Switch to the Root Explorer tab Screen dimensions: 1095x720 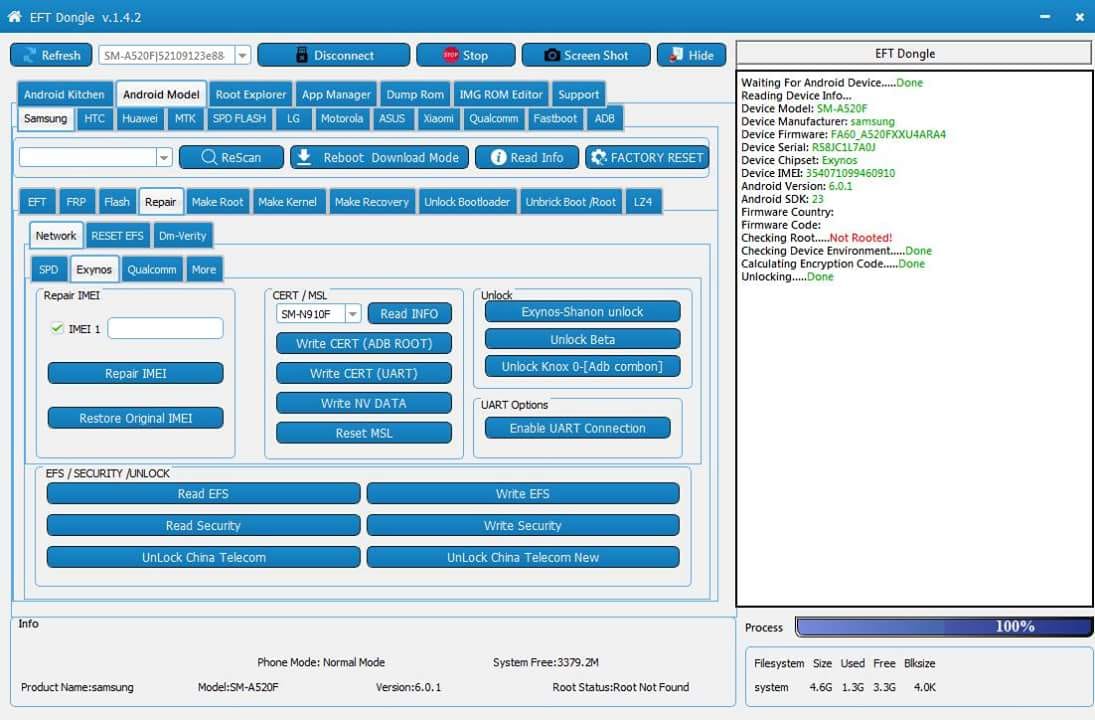(252, 94)
